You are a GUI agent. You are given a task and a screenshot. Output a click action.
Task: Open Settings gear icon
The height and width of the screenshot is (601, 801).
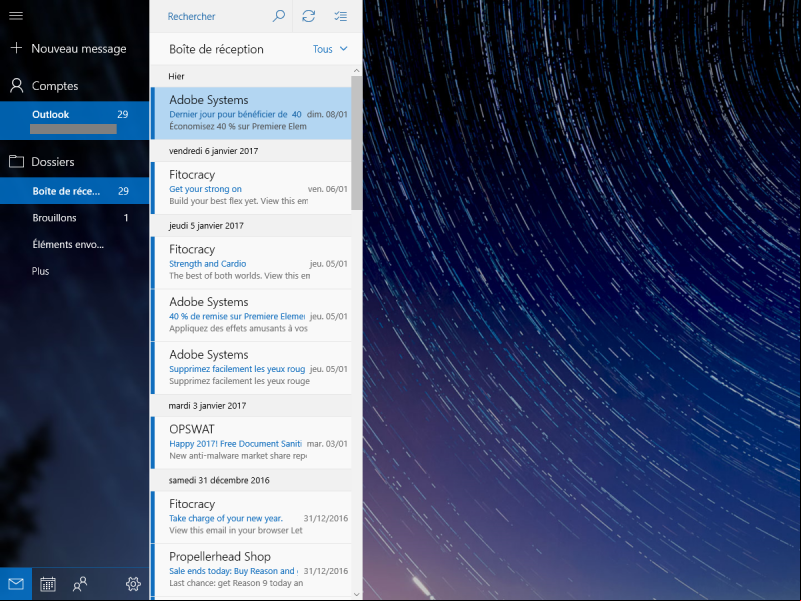(133, 584)
